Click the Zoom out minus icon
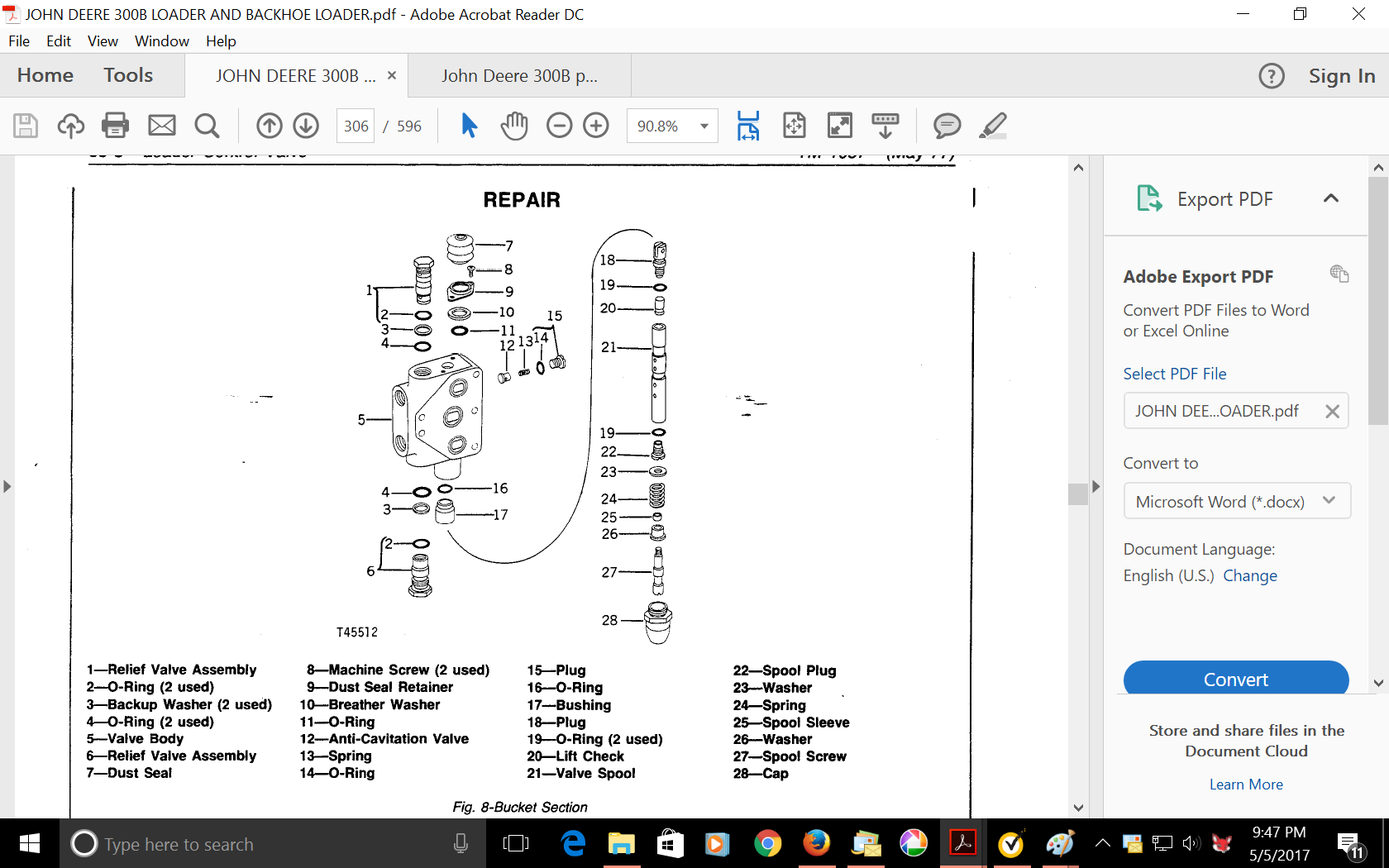The height and width of the screenshot is (868, 1389). coord(559,126)
